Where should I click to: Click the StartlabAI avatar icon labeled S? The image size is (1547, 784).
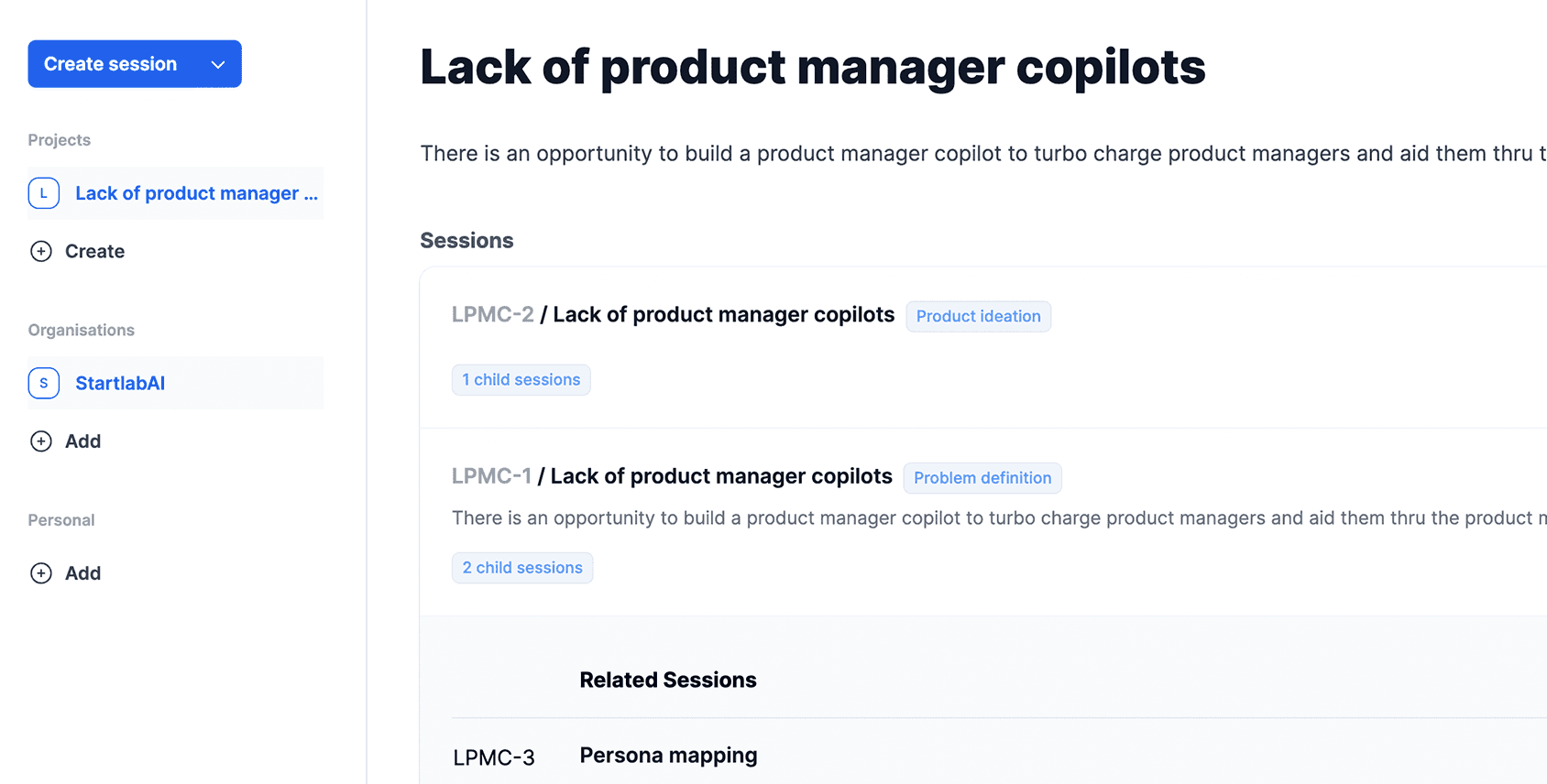[x=44, y=383]
